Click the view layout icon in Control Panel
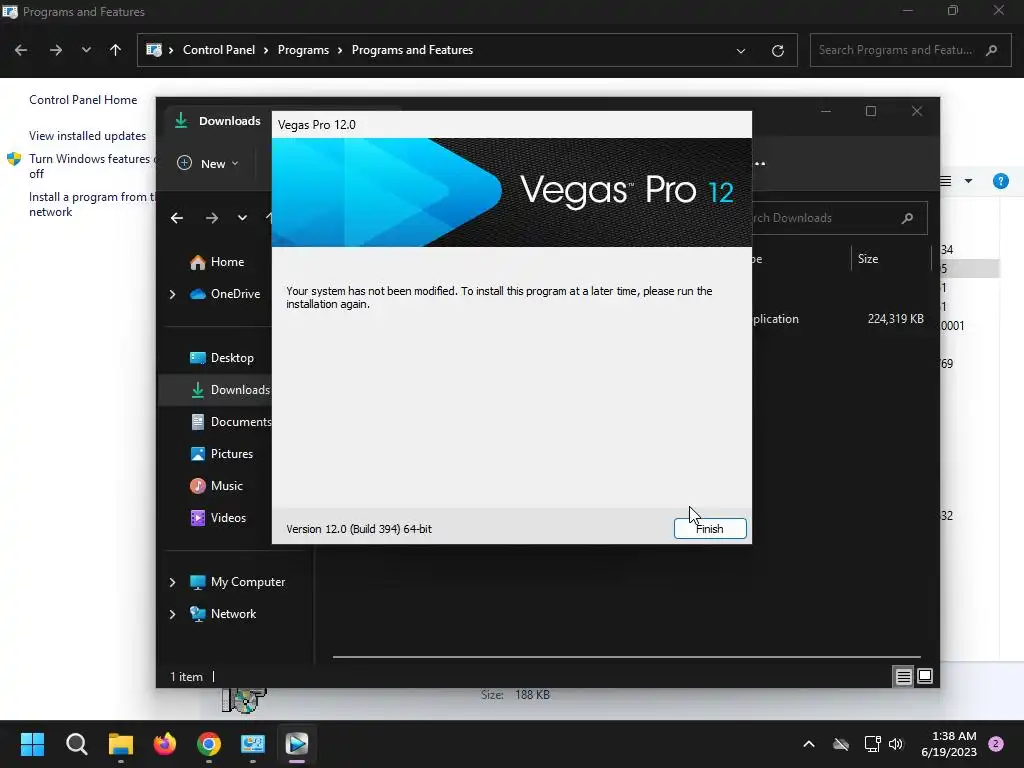The height and width of the screenshot is (768, 1024). point(946,181)
